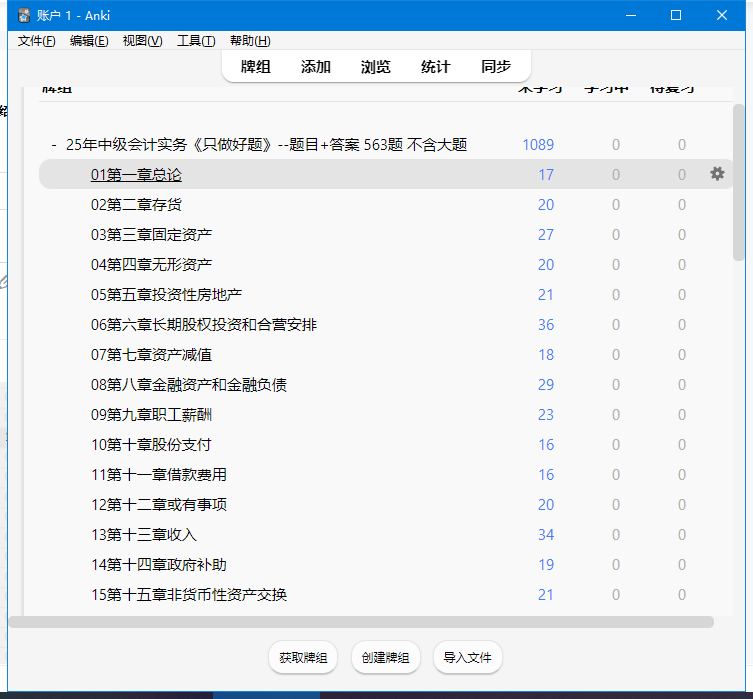The image size is (753, 699).
Task: Switch to the 牌组 decks view
Action: (x=255, y=66)
